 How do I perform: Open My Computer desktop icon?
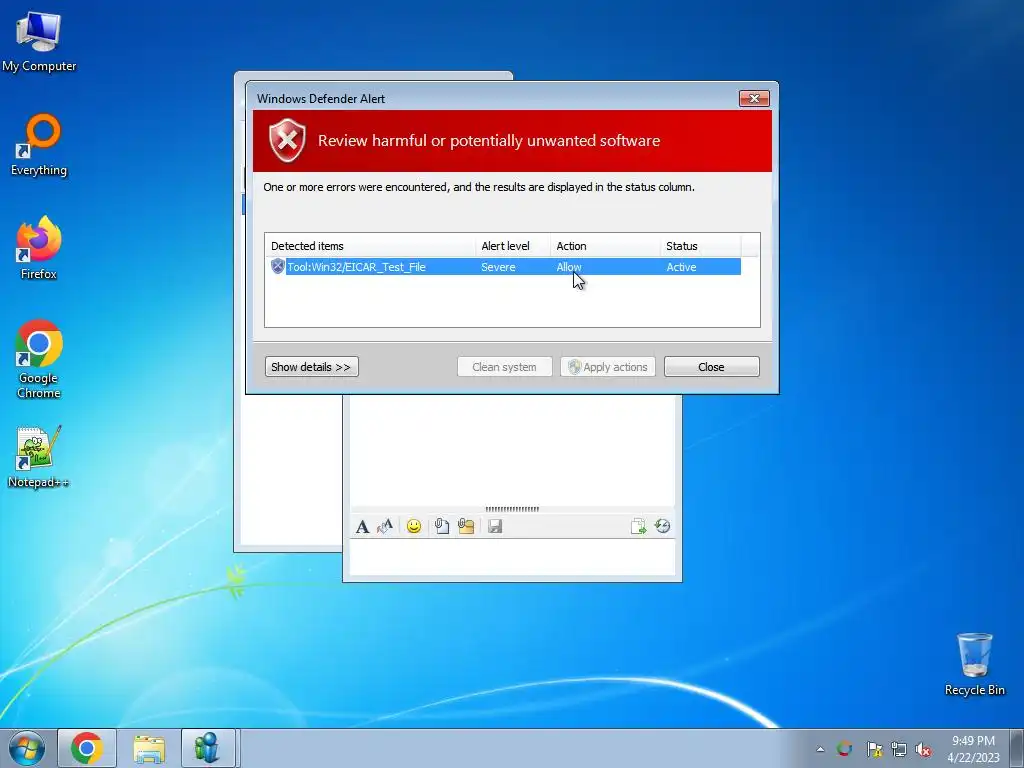pos(39,40)
